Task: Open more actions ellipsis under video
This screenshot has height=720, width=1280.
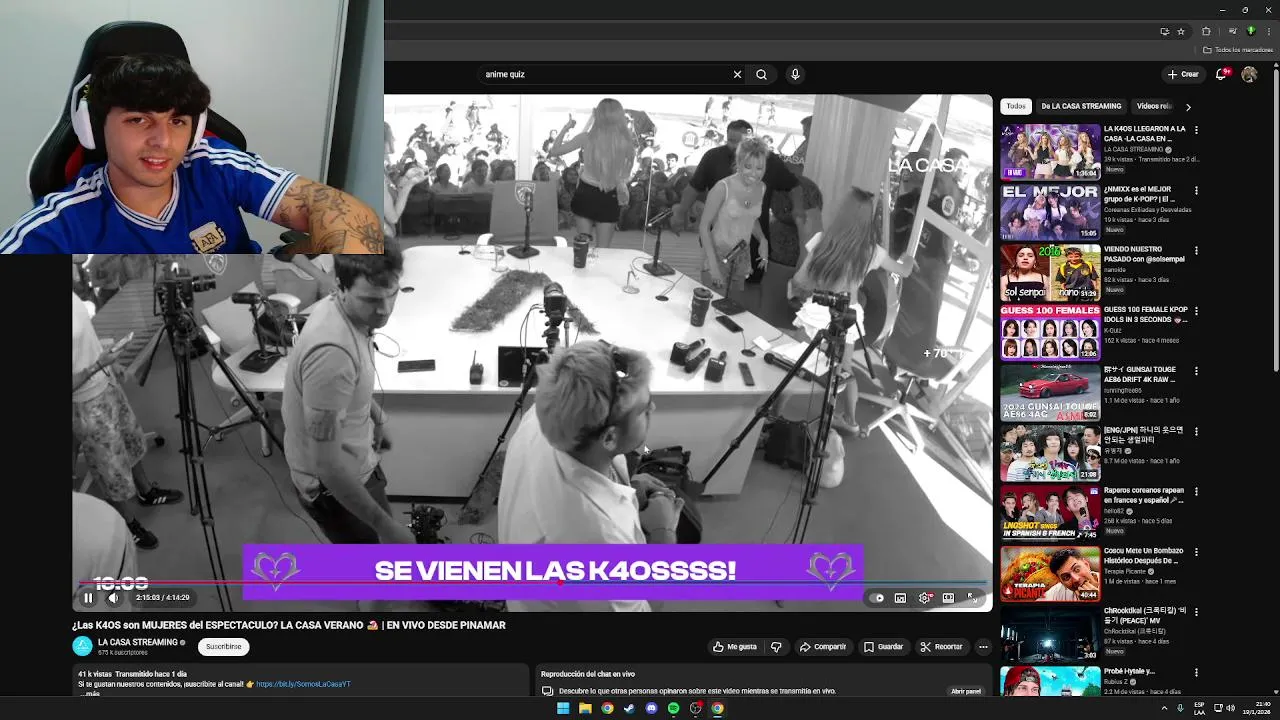Action: click(983, 647)
